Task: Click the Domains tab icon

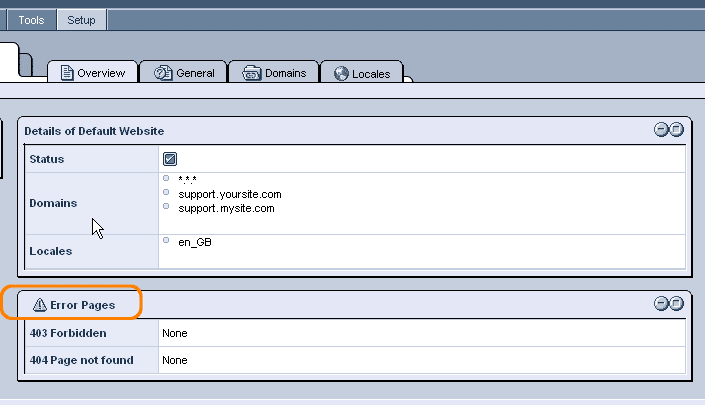Action: (x=251, y=73)
